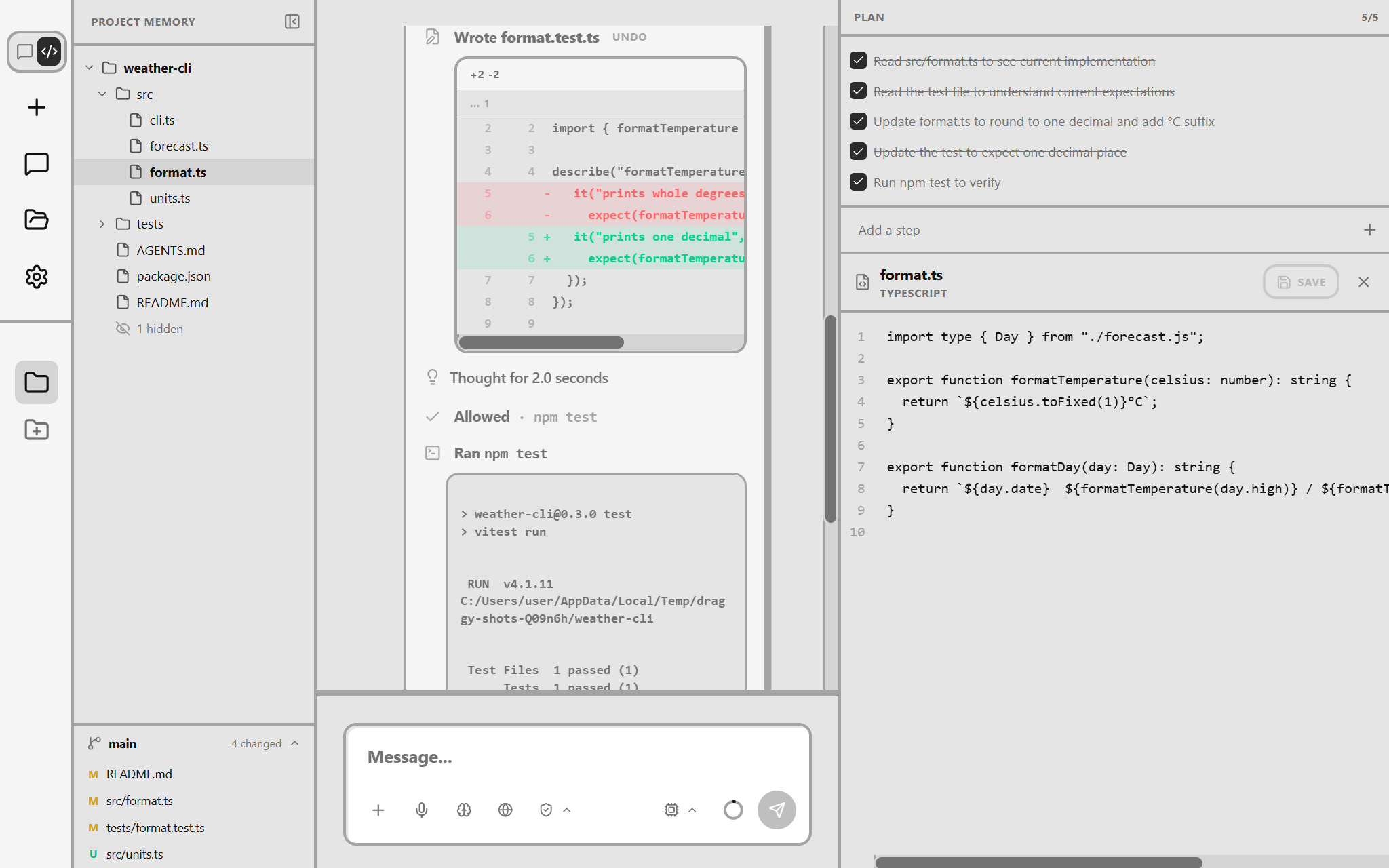This screenshot has width=1389, height=868.
Task: Open AGENTS.md file
Action: click(x=193, y=250)
